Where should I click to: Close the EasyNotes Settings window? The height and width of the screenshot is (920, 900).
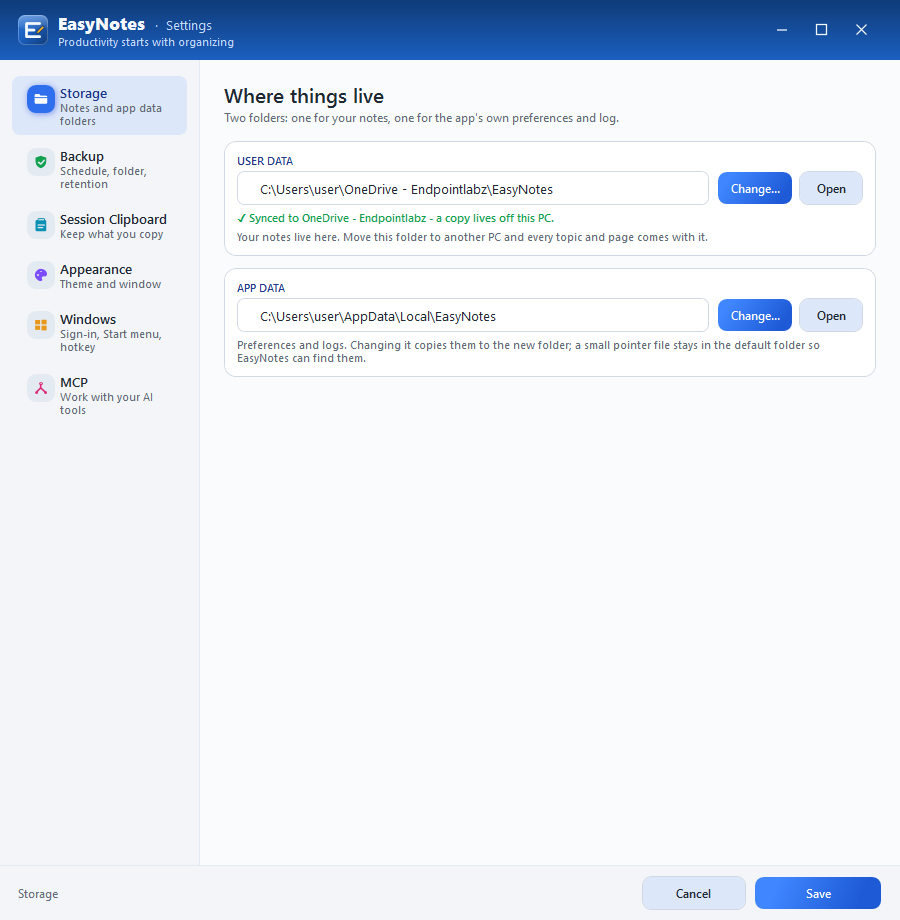[x=861, y=29]
